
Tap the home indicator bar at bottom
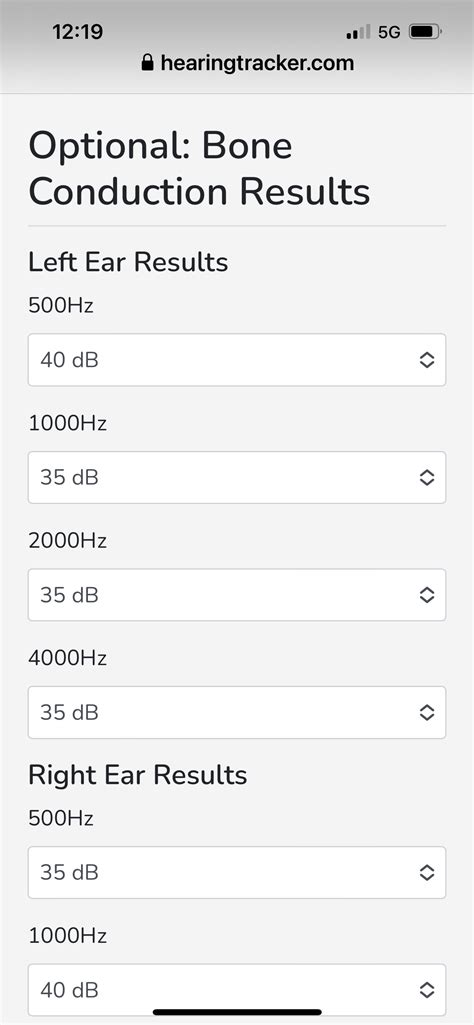tap(237, 1013)
